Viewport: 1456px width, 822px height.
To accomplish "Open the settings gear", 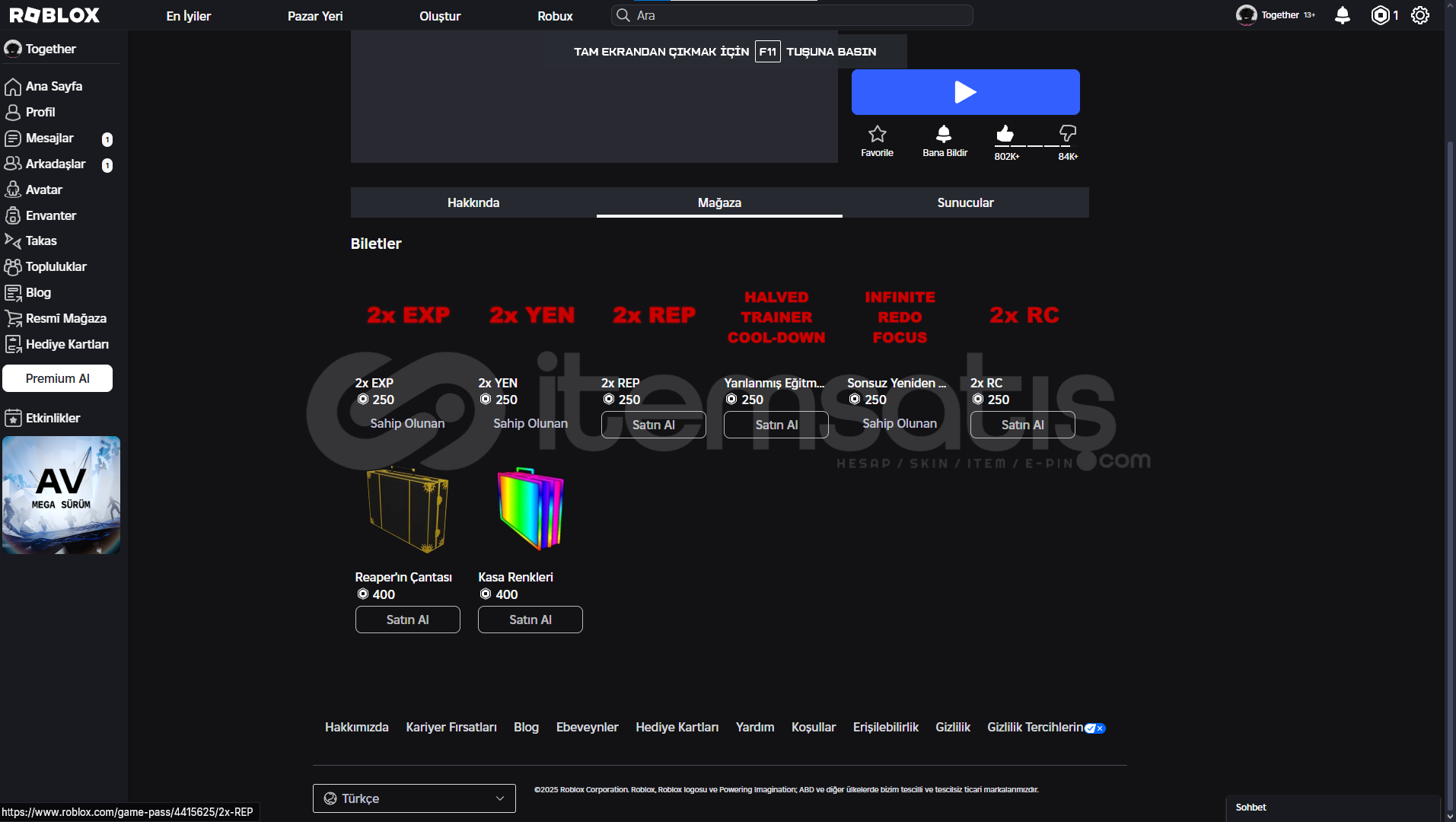I will 1420,15.
